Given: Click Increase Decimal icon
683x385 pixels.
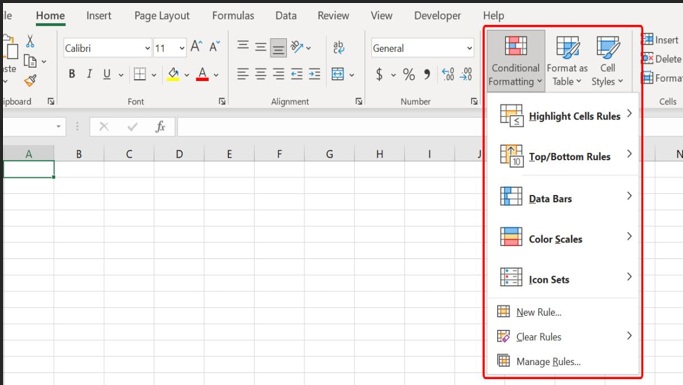Looking at the screenshot, I should click(x=448, y=74).
